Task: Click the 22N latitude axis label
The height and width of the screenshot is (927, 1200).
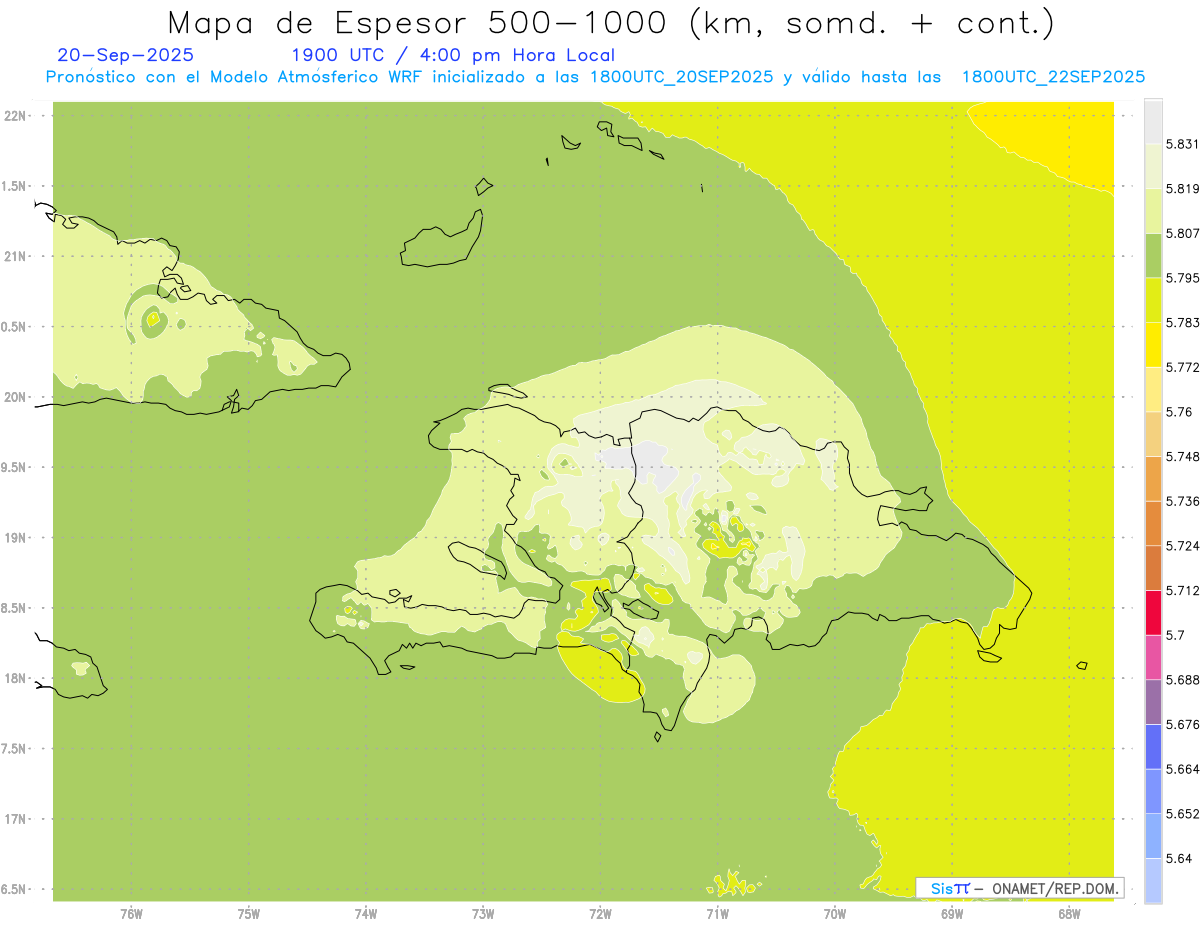Action: (17, 116)
